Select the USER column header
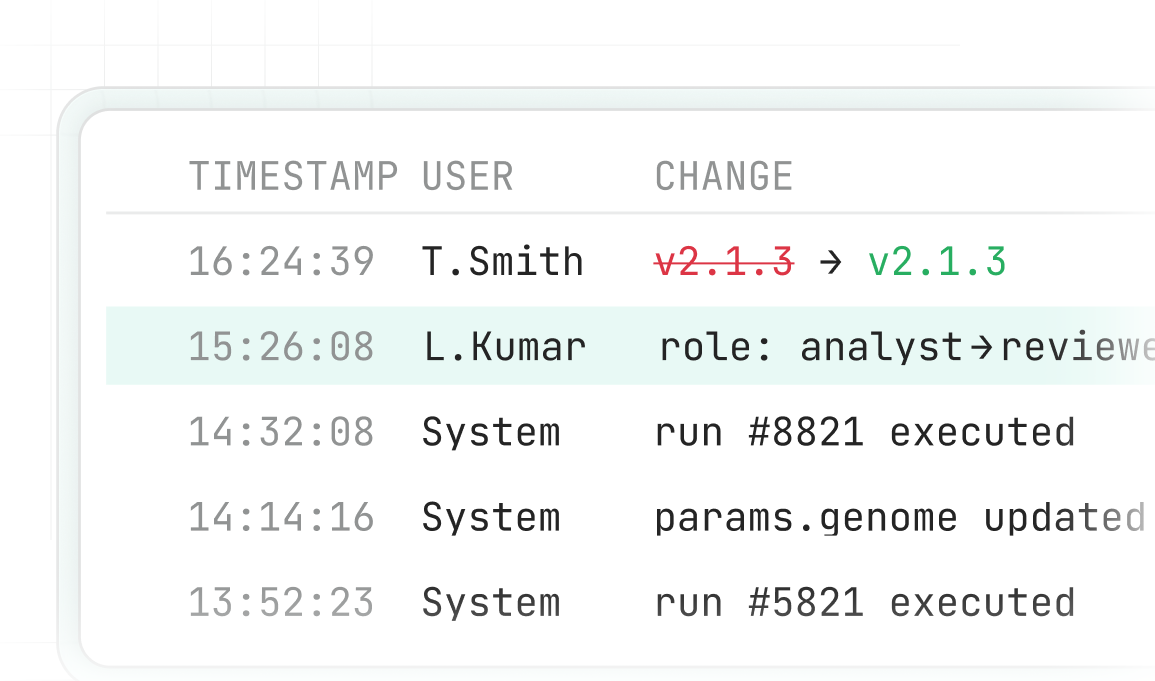1155x681 pixels. coord(468,177)
